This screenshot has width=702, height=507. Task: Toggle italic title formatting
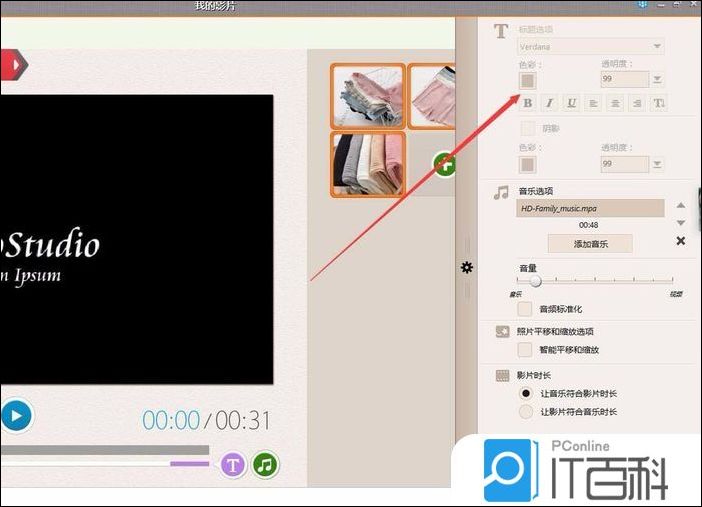[549, 103]
